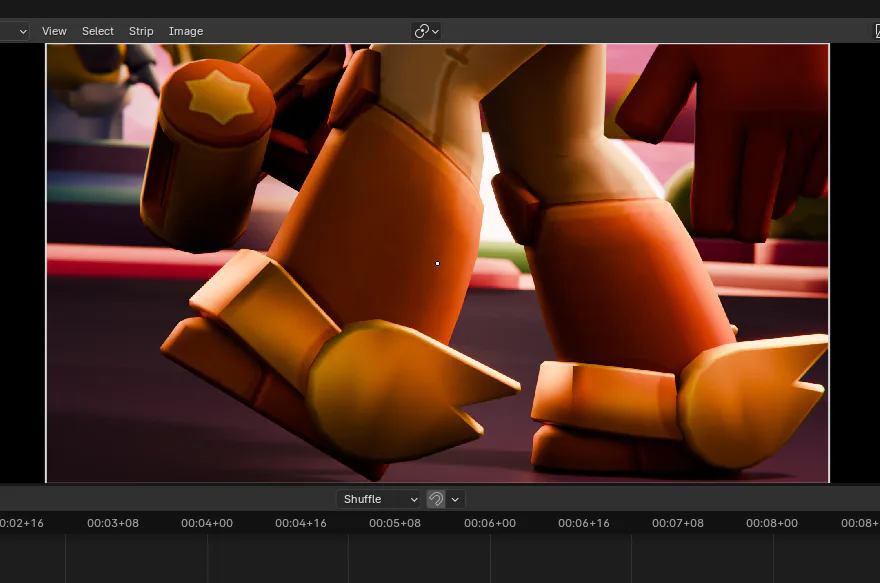Click the 00:07+08 timeline label

[x=677, y=523]
